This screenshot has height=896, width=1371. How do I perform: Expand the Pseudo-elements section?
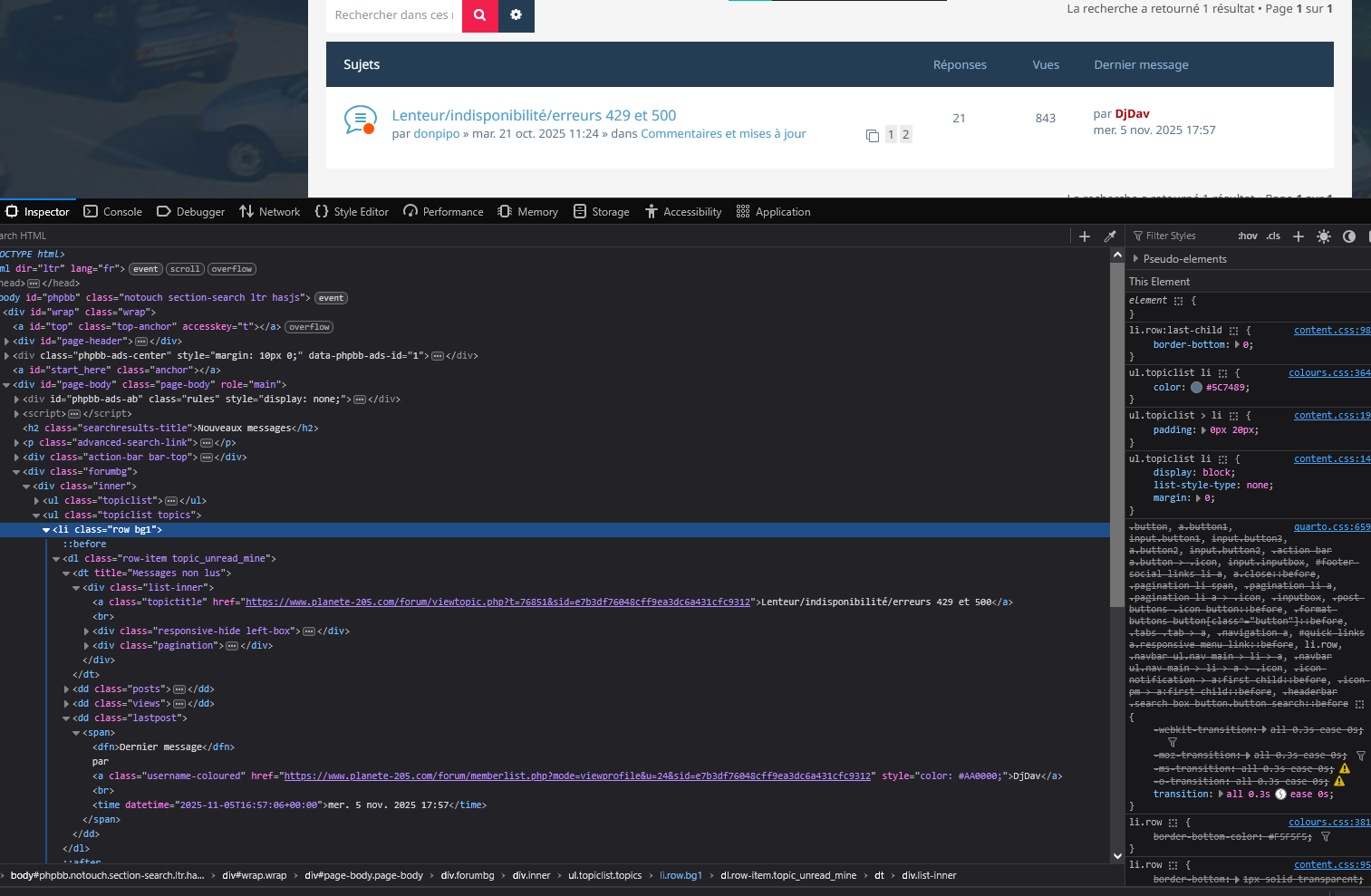(x=1136, y=259)
